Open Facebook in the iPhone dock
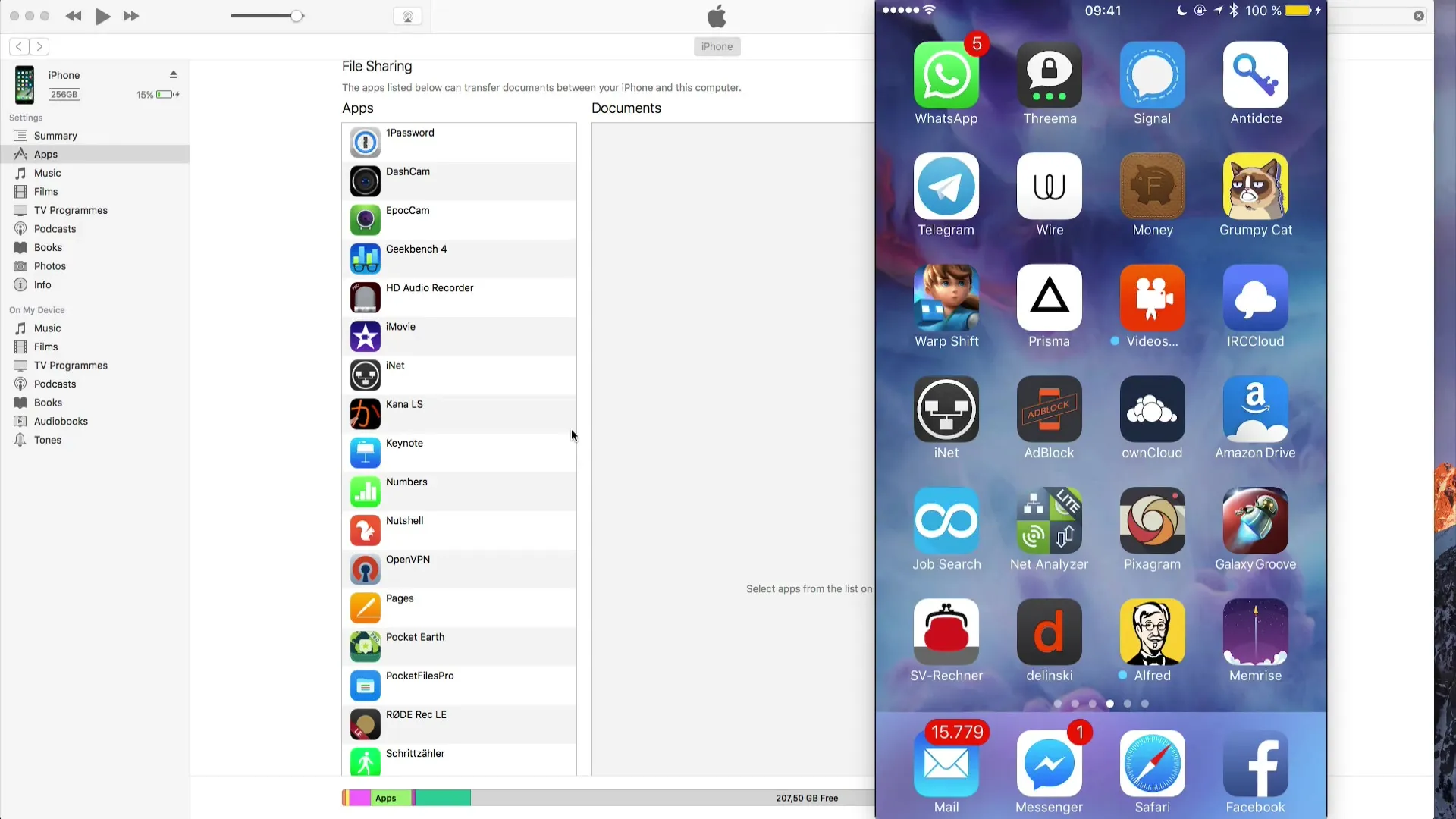 tap(1255, 764)
